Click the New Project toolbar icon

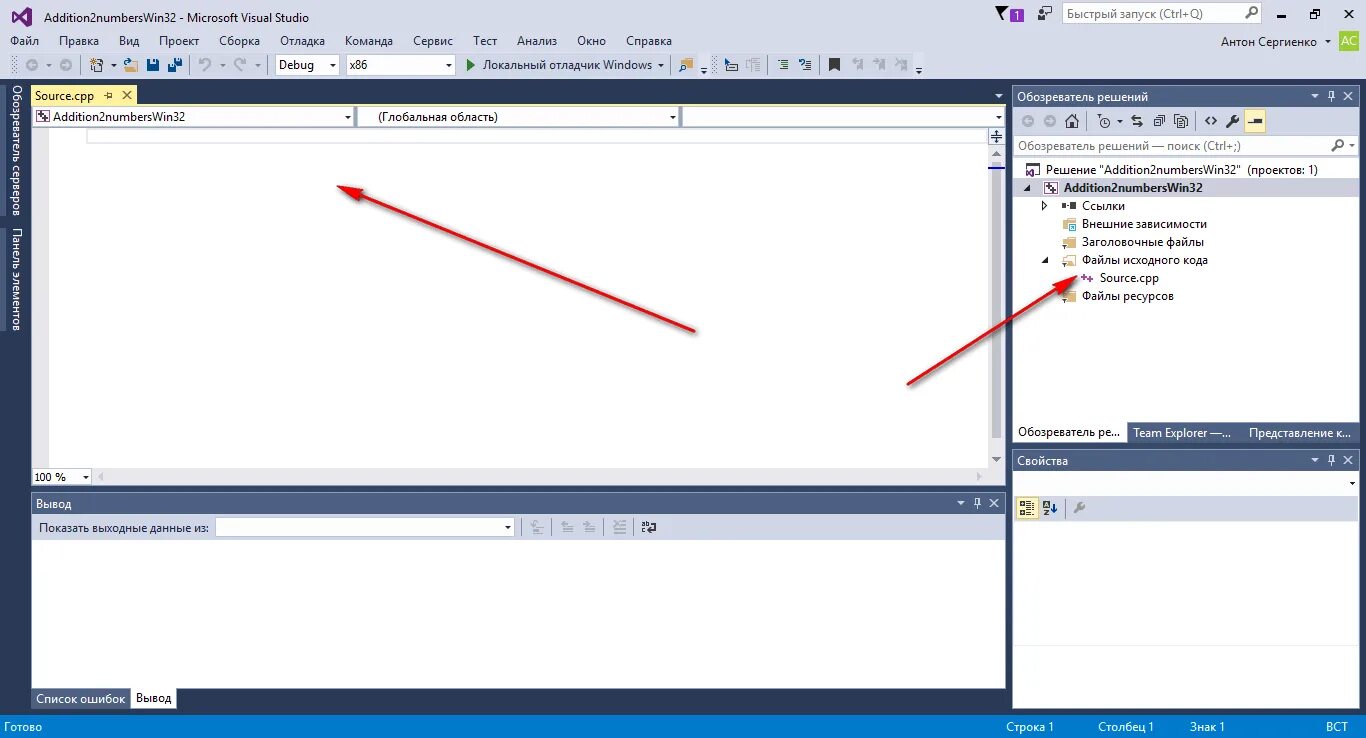(x=97, y=65)
